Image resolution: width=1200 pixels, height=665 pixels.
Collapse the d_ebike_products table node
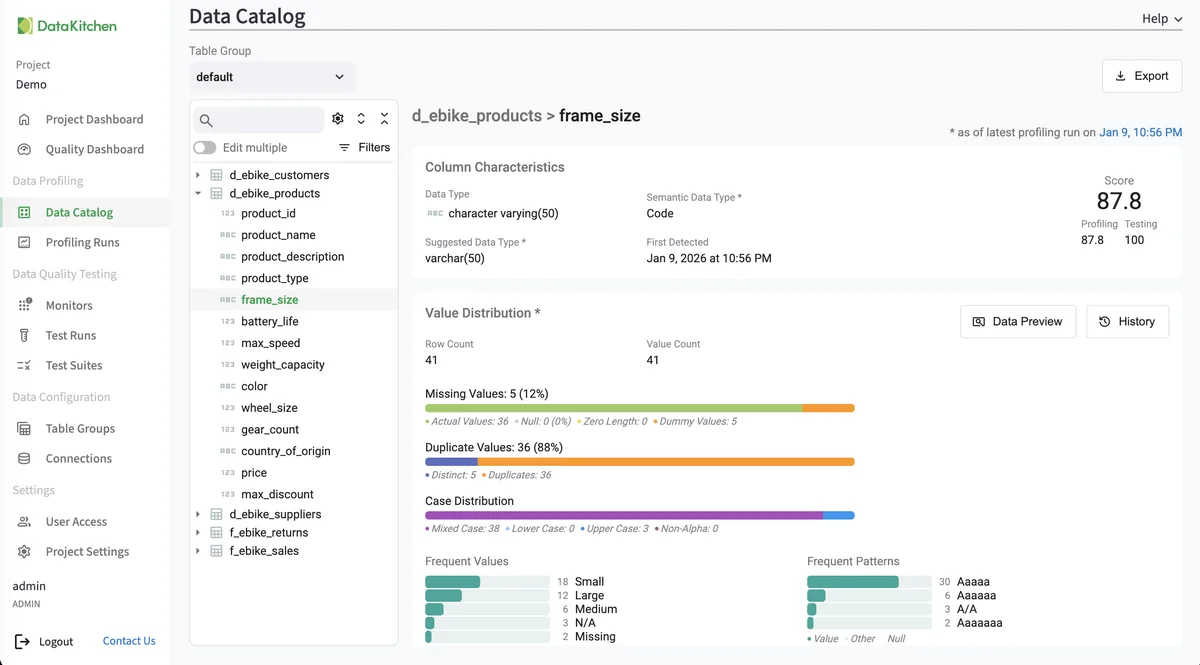coord(198,194)
